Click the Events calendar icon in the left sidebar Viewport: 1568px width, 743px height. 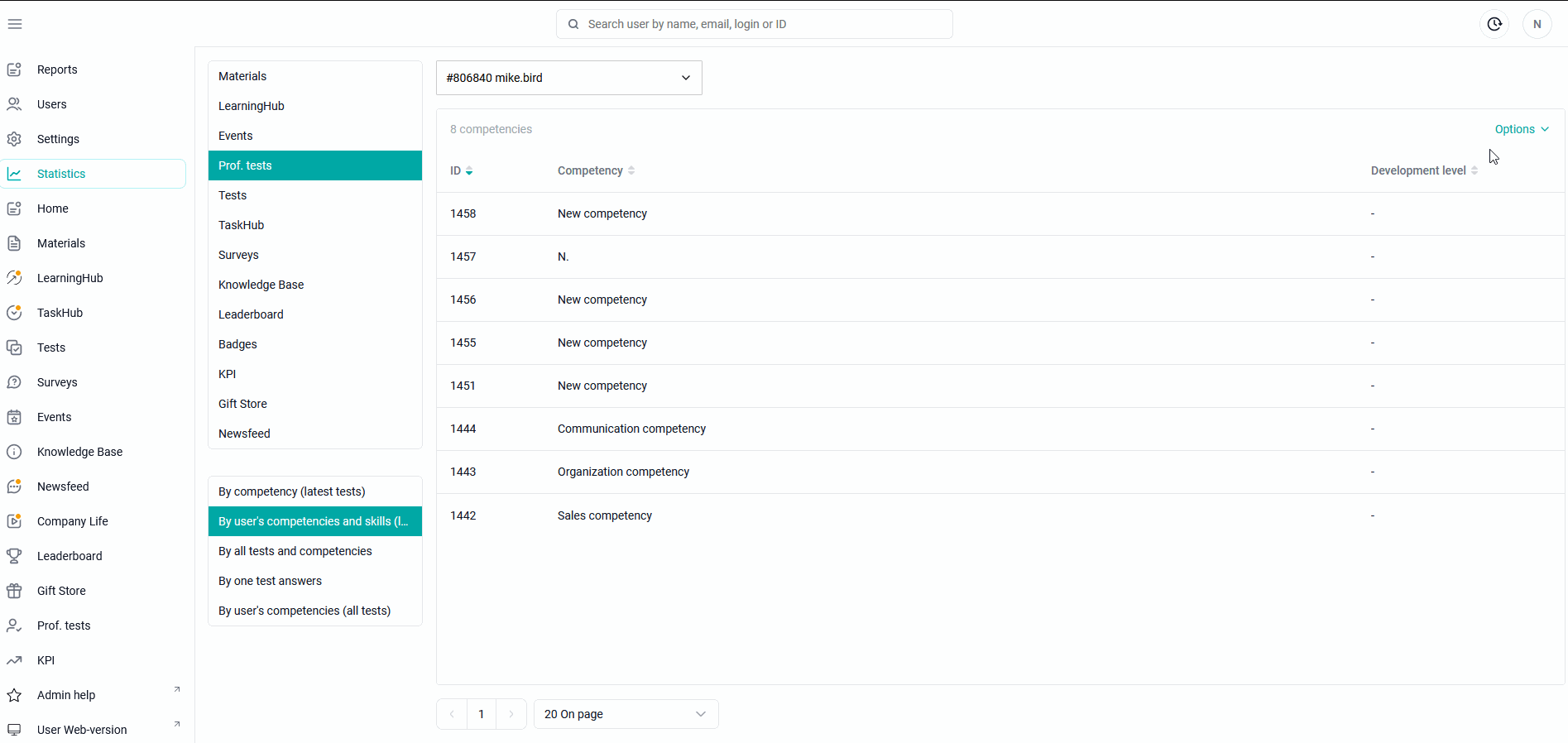point(14,417)
